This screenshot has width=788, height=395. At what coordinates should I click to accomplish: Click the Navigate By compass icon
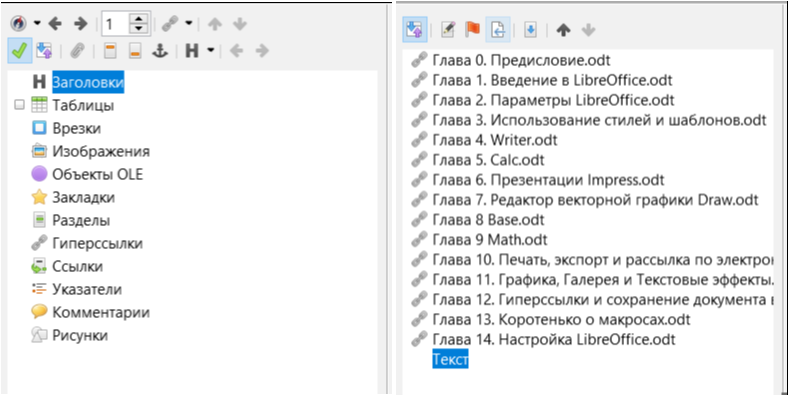coord(19,23)
